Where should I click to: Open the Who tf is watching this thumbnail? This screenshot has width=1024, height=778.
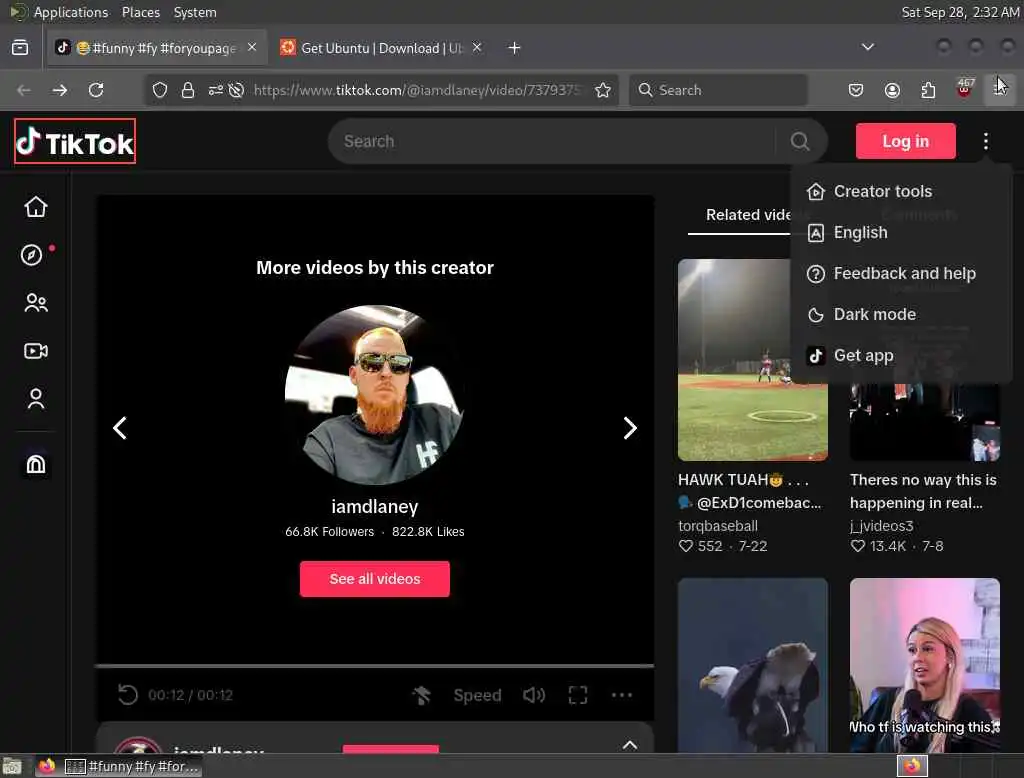point(925,665)
